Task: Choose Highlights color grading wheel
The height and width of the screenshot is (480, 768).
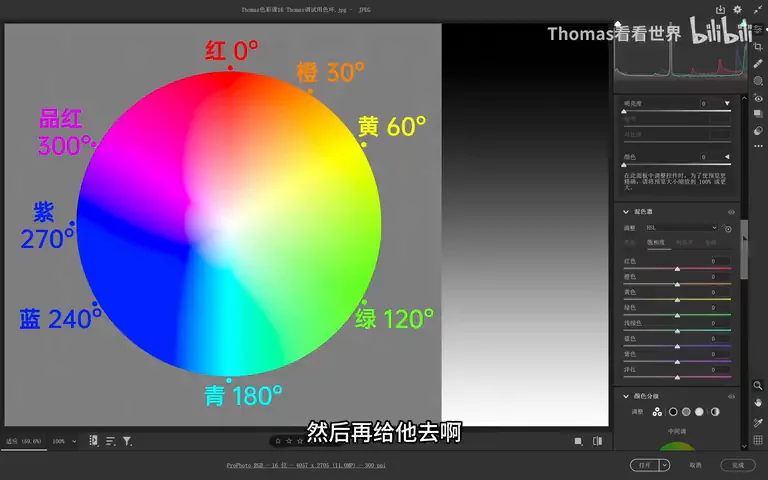Action: tap(699, 412)
